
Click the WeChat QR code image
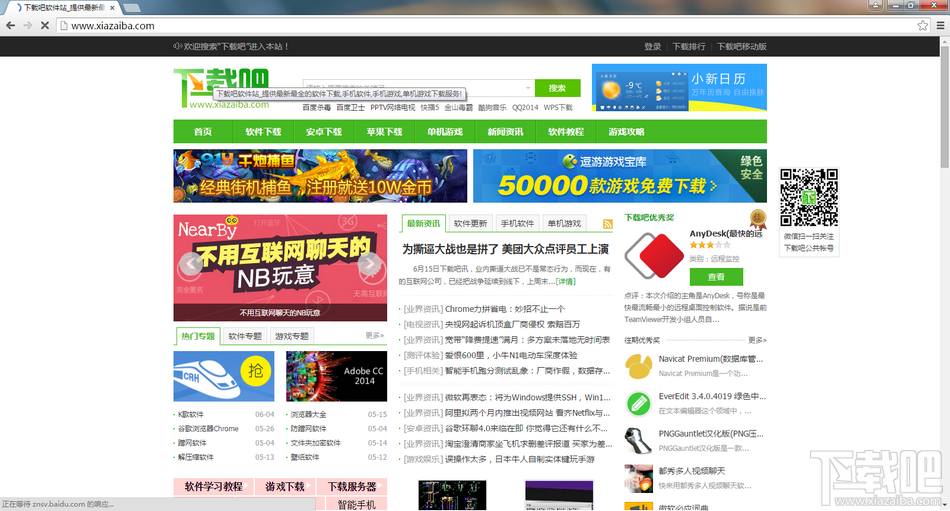[809, 198]
